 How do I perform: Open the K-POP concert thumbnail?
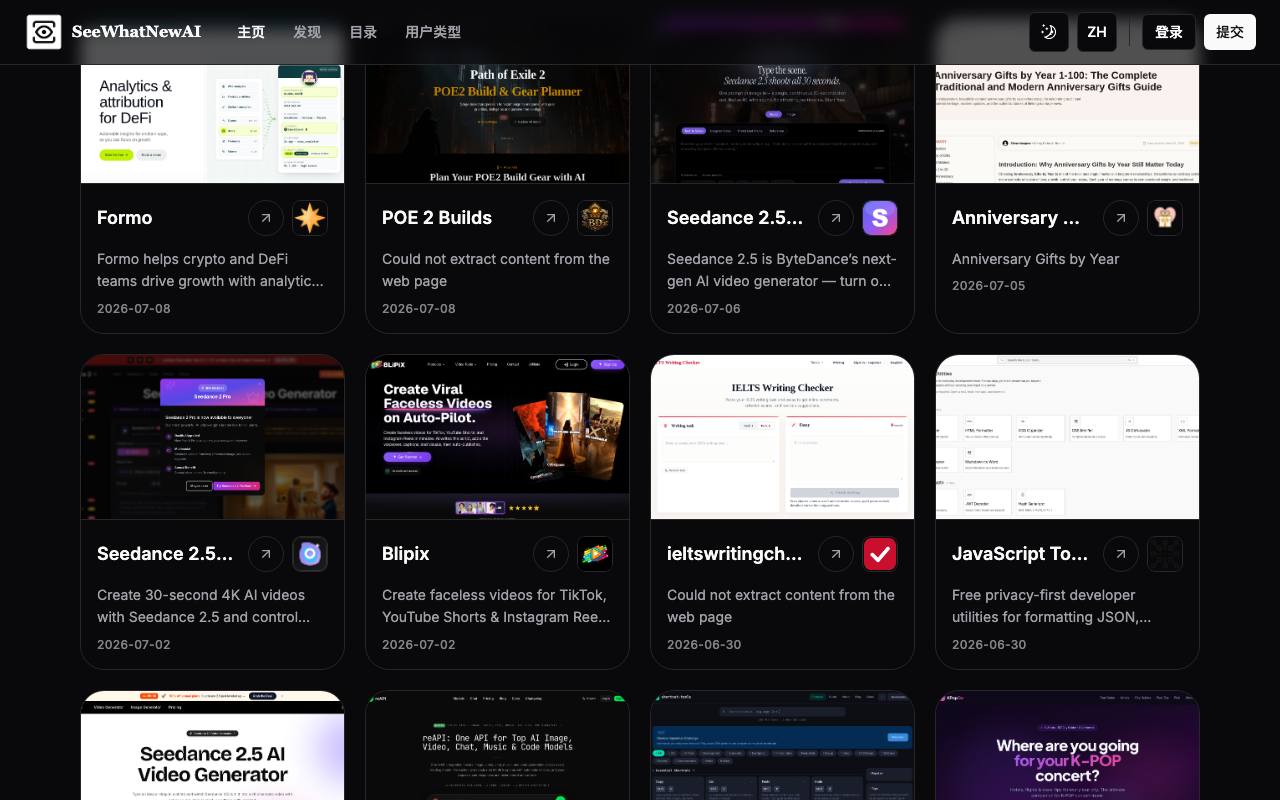pyautogui.click(x=1067, y=745)
